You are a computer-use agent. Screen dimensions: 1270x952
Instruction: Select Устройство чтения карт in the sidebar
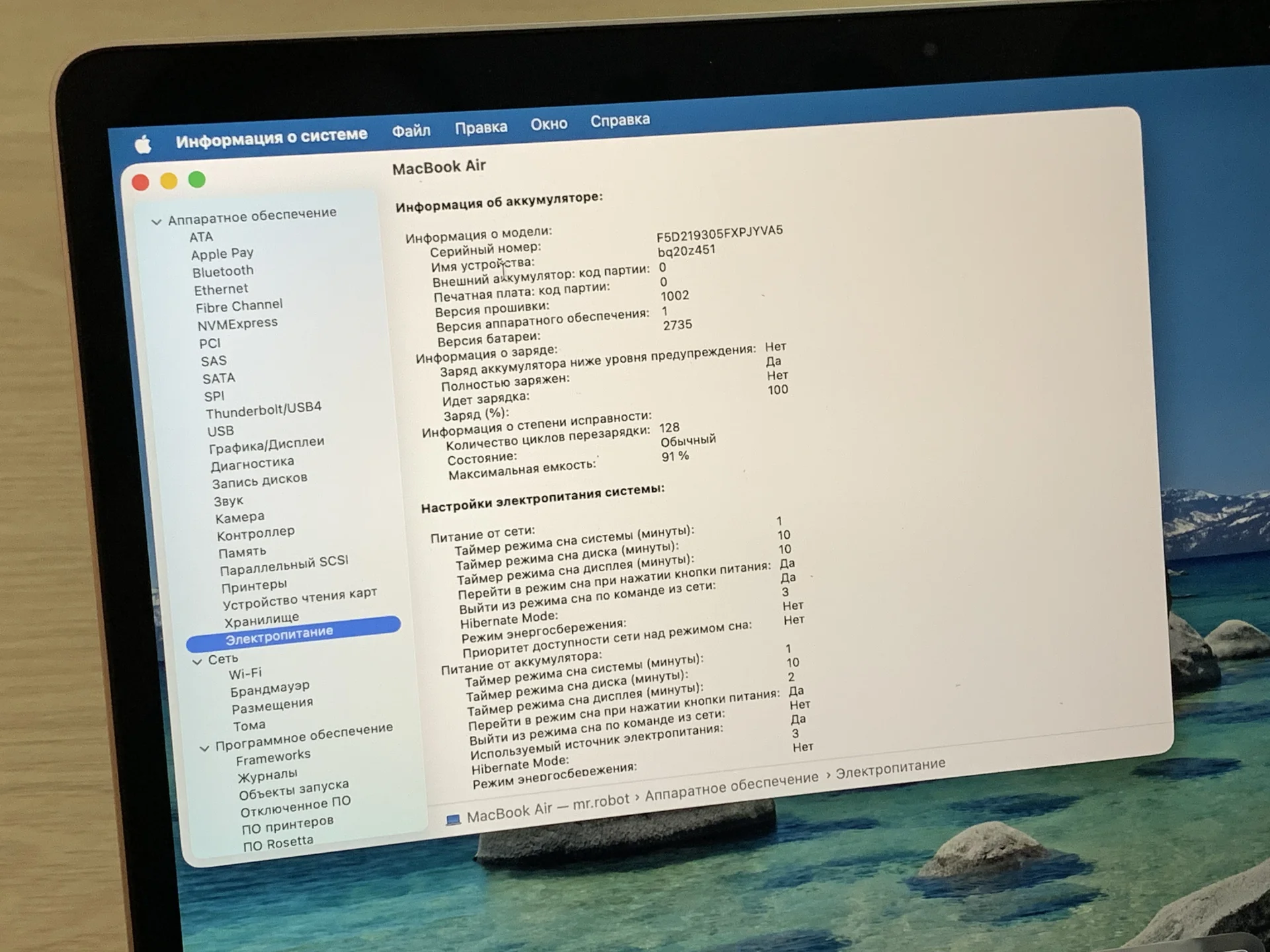[300, 598]
